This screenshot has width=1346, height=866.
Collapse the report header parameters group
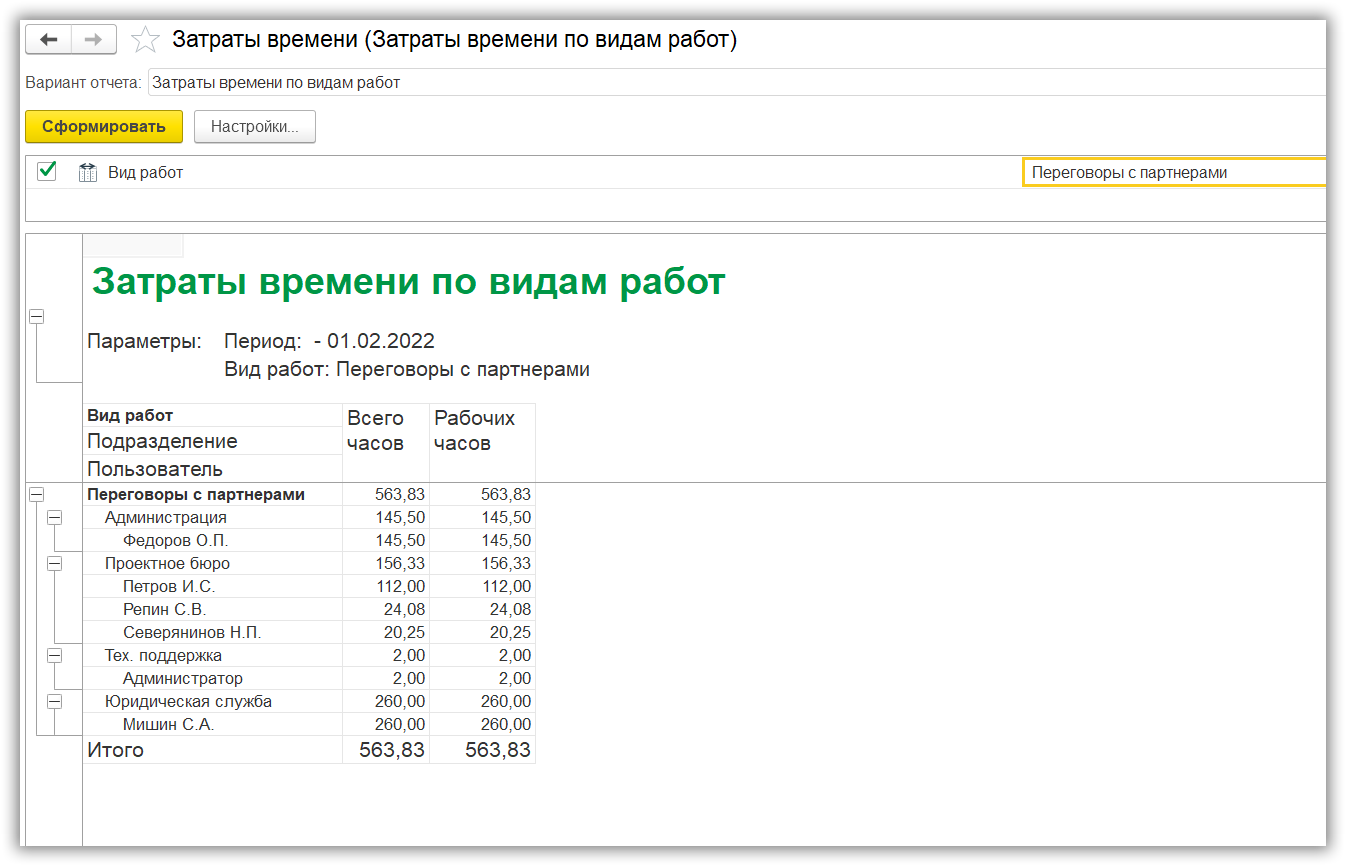[37, 316]
